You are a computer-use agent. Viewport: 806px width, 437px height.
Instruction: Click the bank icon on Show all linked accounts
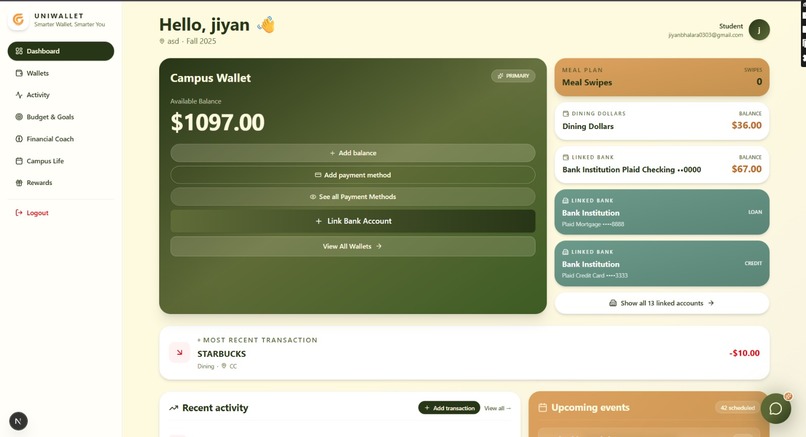tap(613, 303)
